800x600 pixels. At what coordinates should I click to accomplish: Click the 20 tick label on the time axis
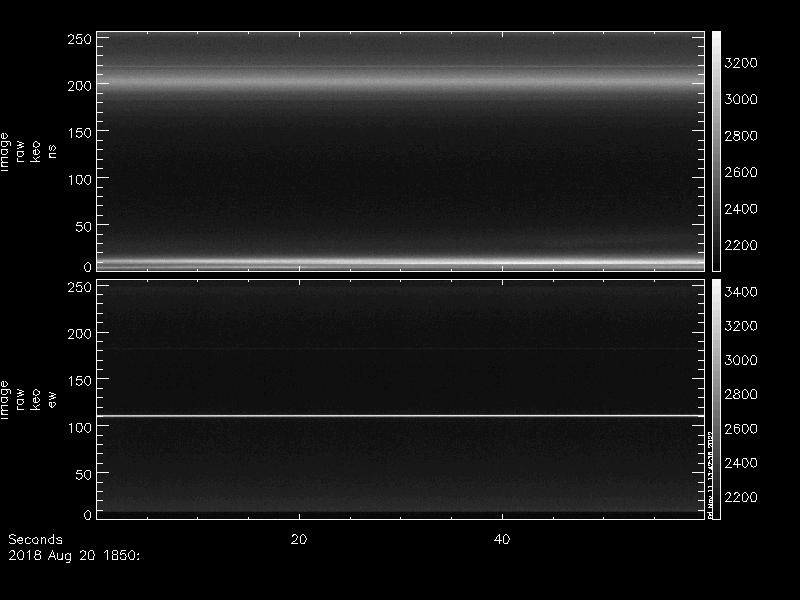[298, 539]
